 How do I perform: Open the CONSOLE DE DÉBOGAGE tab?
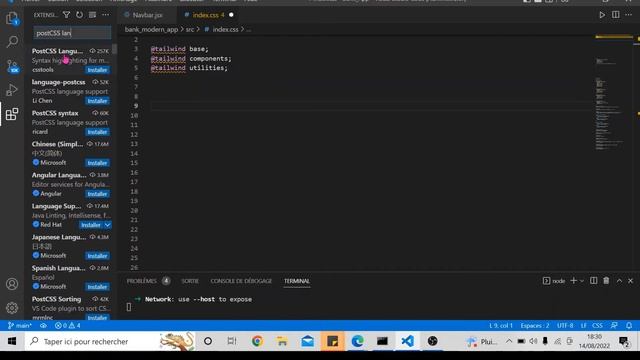pos(241,281)
